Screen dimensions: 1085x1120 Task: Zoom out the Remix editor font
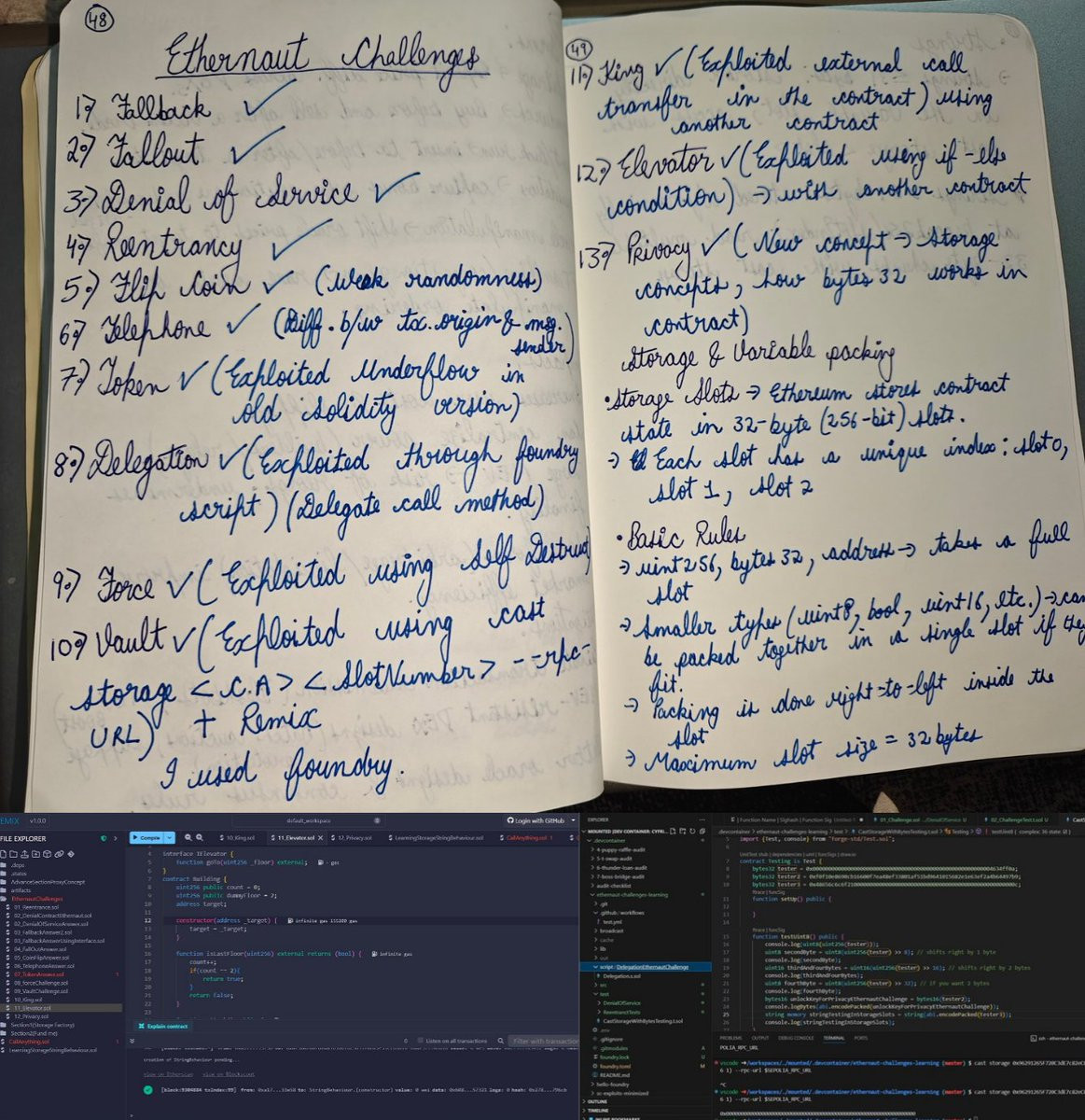[188, 837]
